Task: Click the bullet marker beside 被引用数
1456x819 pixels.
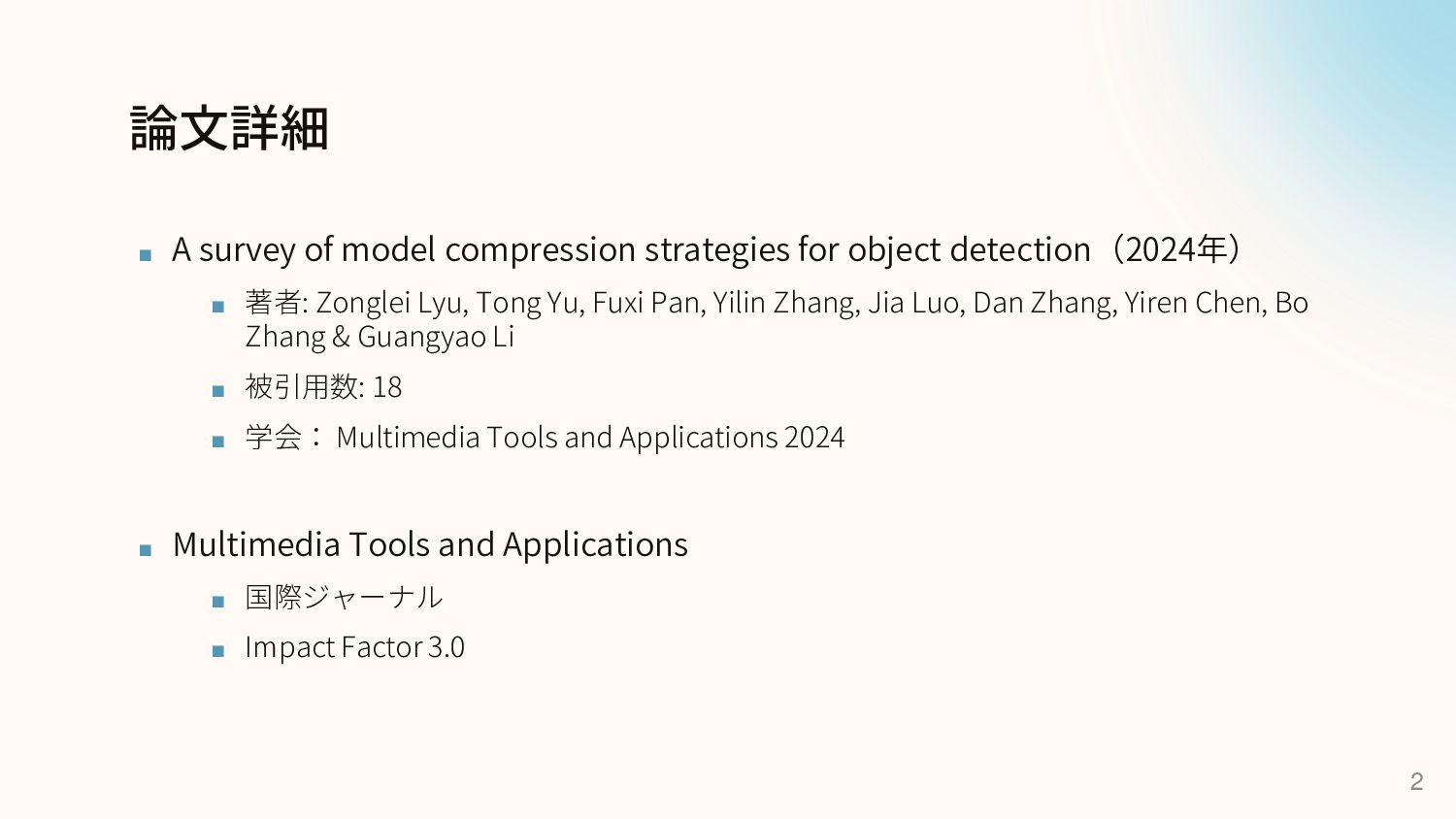Action: pyautogui.click(x=218, y=392)
